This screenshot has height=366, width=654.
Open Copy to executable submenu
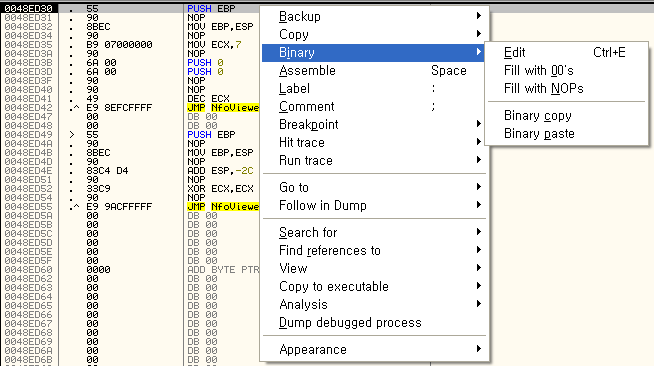tap(373, 286)
